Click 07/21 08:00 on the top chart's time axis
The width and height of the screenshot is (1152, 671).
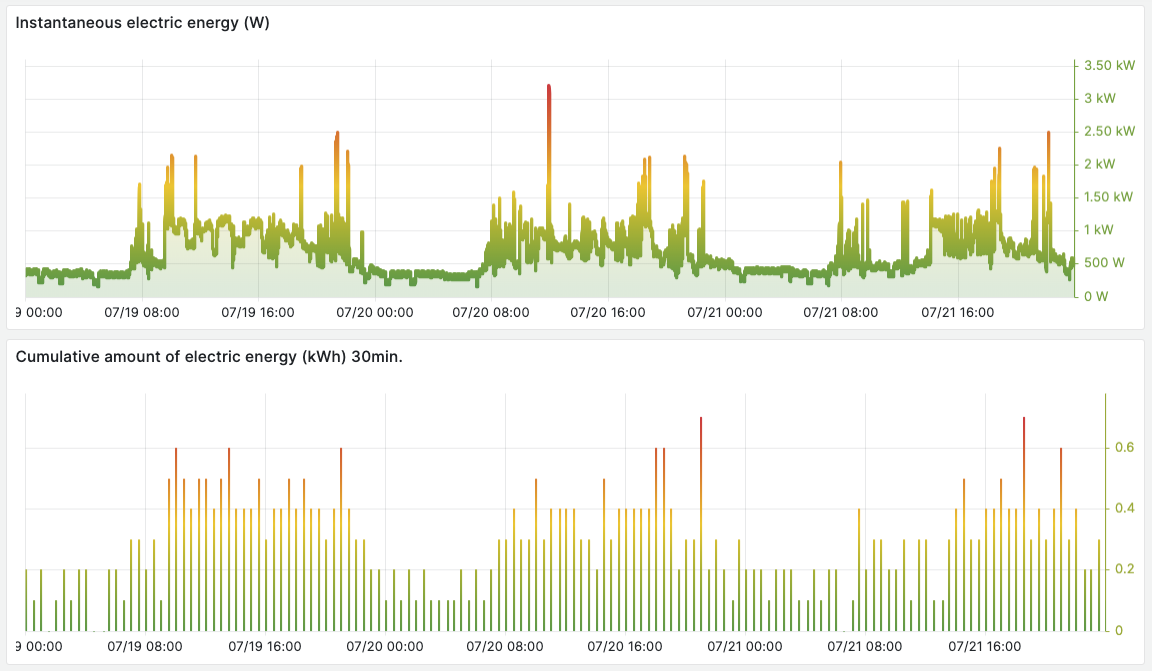coord(841,312)
